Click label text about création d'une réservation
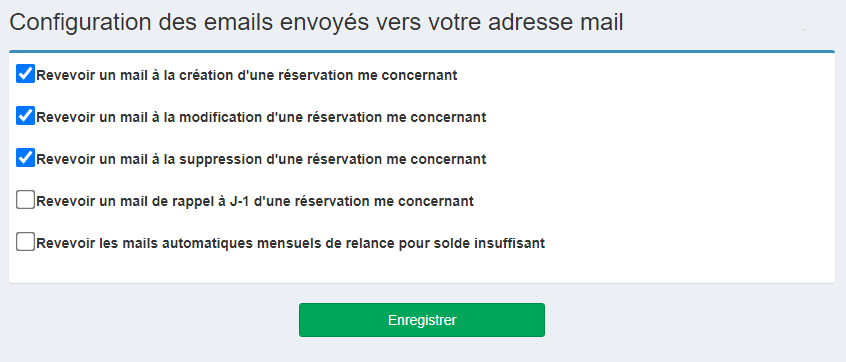This screenshot has width=846, height=362. 247,75
